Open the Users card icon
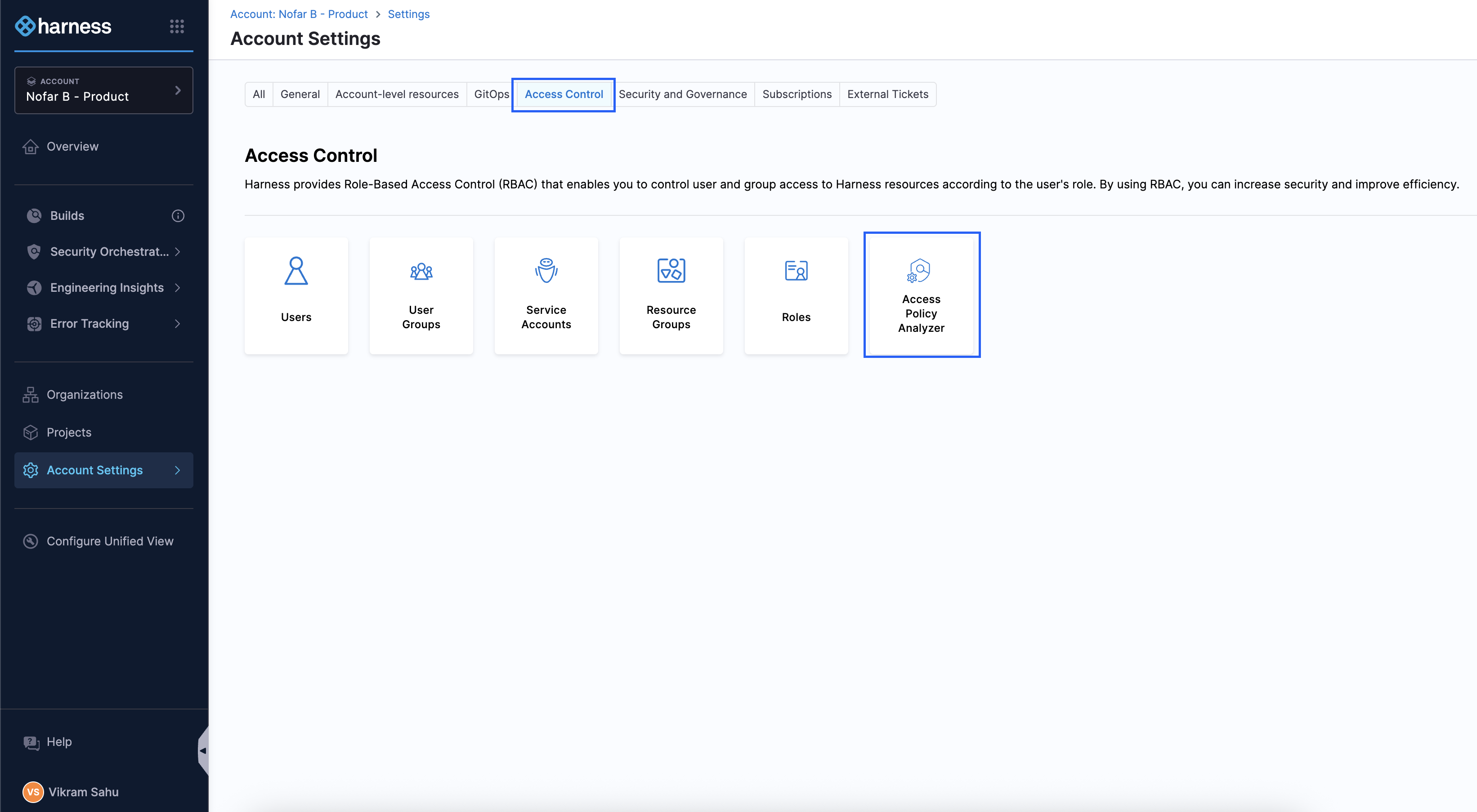Viewport: 1477px width, 812px height. point(296,271)
